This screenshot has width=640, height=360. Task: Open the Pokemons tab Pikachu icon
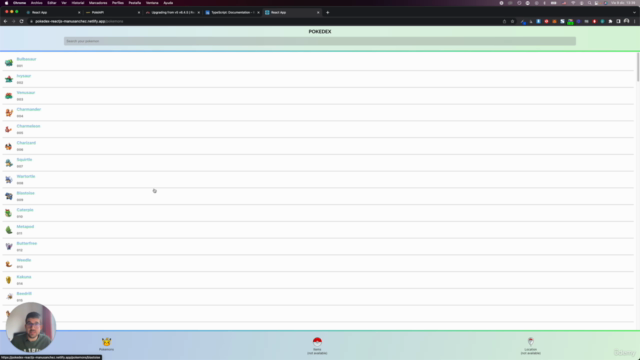(x=107, y=342)
